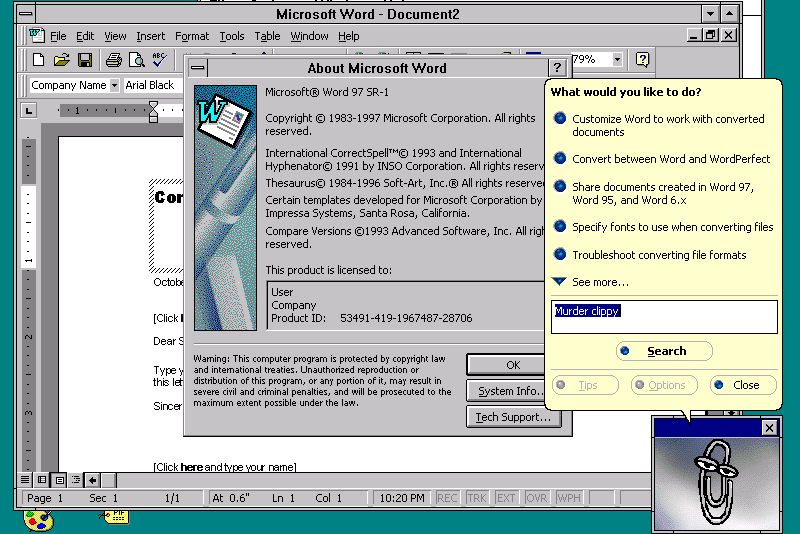Screen dimensions: 800x534
Task: Click the tab alignment selector beside the ruler
Action: click(x=29, y=110)
